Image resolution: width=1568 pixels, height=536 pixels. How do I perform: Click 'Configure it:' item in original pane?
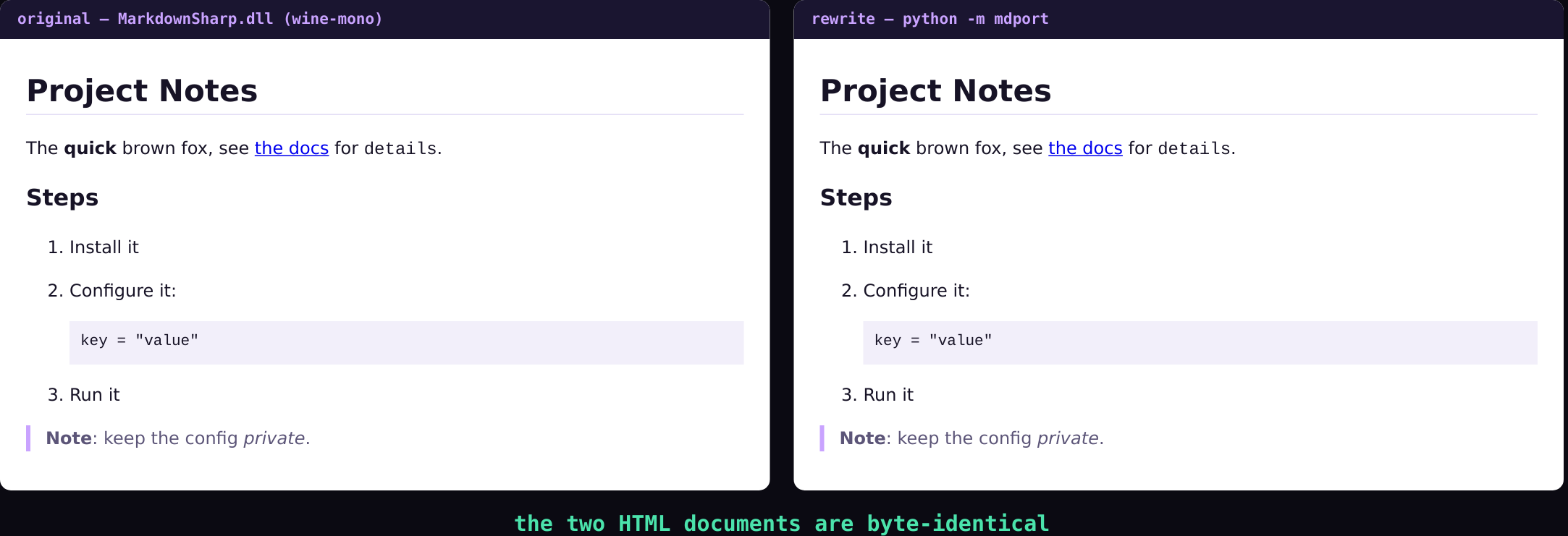[123, 291]
